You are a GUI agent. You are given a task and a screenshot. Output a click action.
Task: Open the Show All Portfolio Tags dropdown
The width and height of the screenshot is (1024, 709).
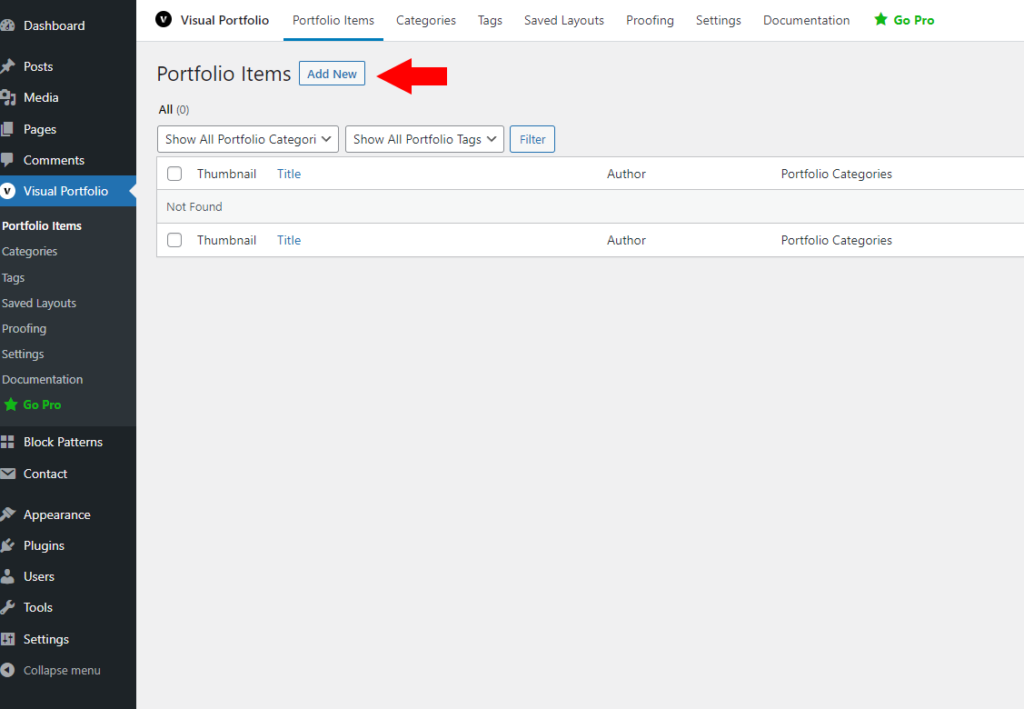pos(424,139)
